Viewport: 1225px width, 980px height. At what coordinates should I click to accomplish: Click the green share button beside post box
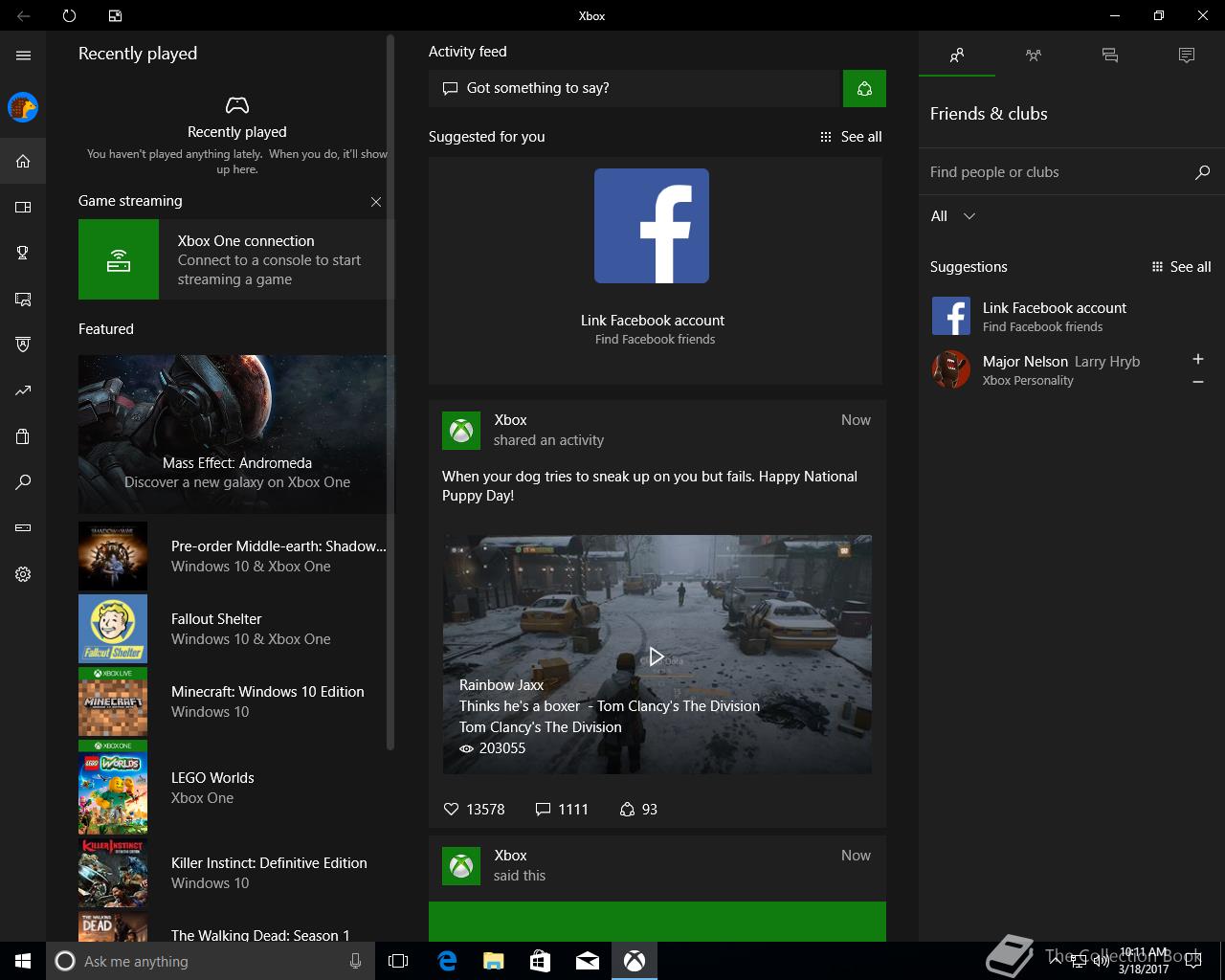[x=864, y=88]
